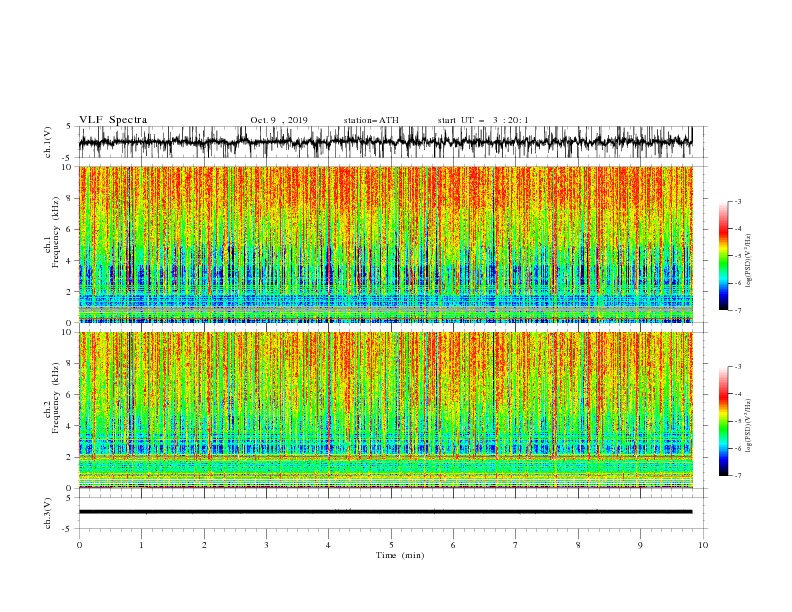This screenshot has width=792, height=612.
Task: Click the "9" minute tick label
Action: point(640,545)
